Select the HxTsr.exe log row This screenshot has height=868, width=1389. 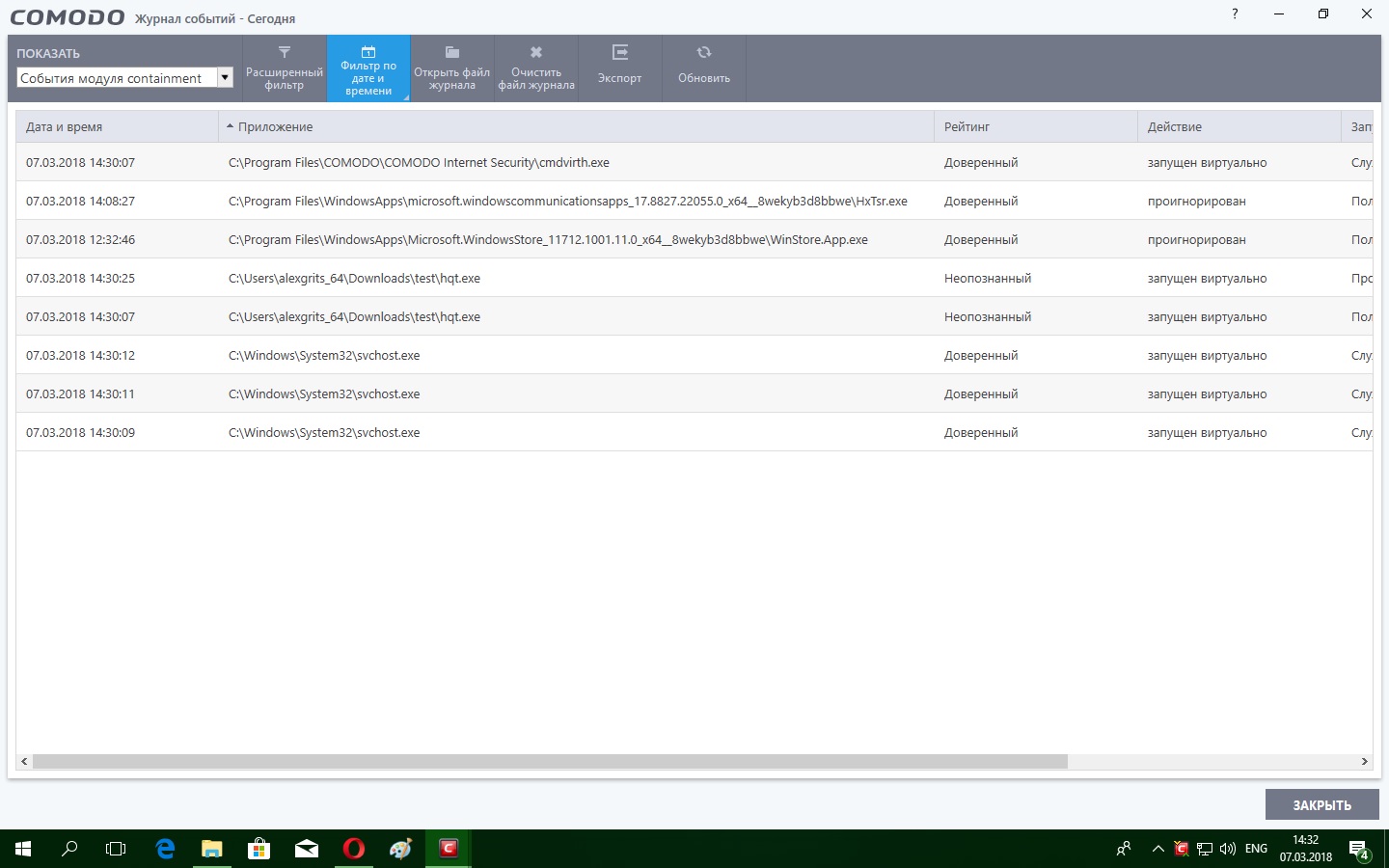pos(694,201)
